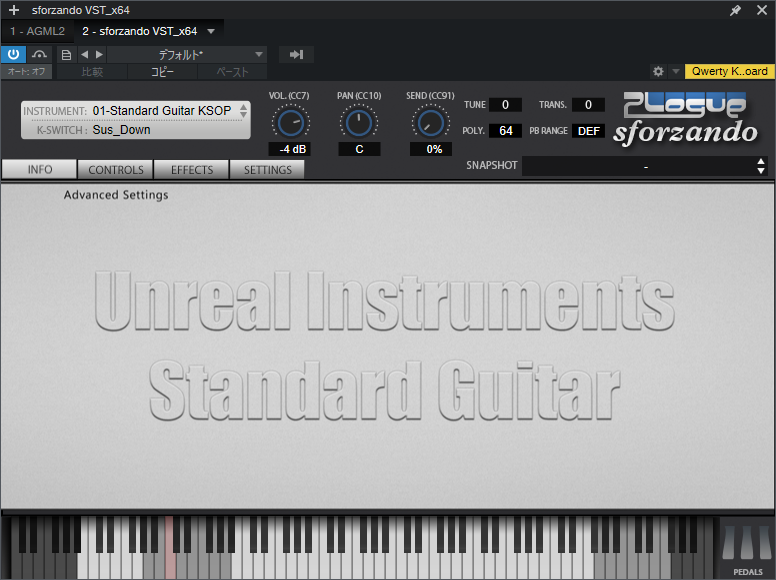Expand the small arrow beside gear icon
Screen dimensions: 776x580
click(676, 71)
